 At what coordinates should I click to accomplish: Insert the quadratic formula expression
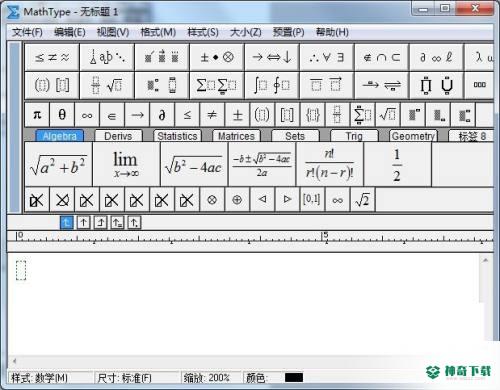(x=262, y=164)
